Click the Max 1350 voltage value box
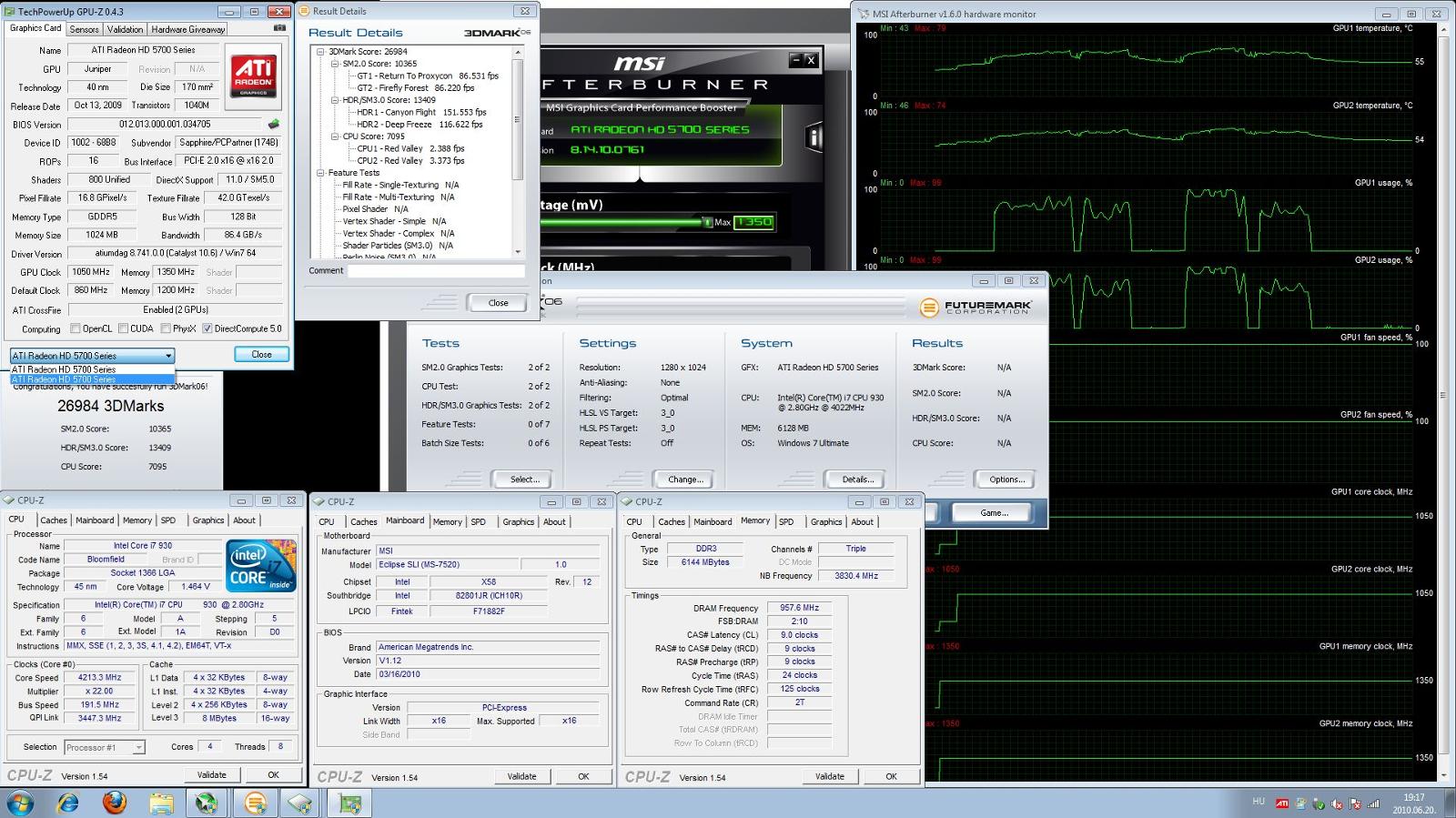This screenshot has height=818, width=1456. (x=753, y=222)
